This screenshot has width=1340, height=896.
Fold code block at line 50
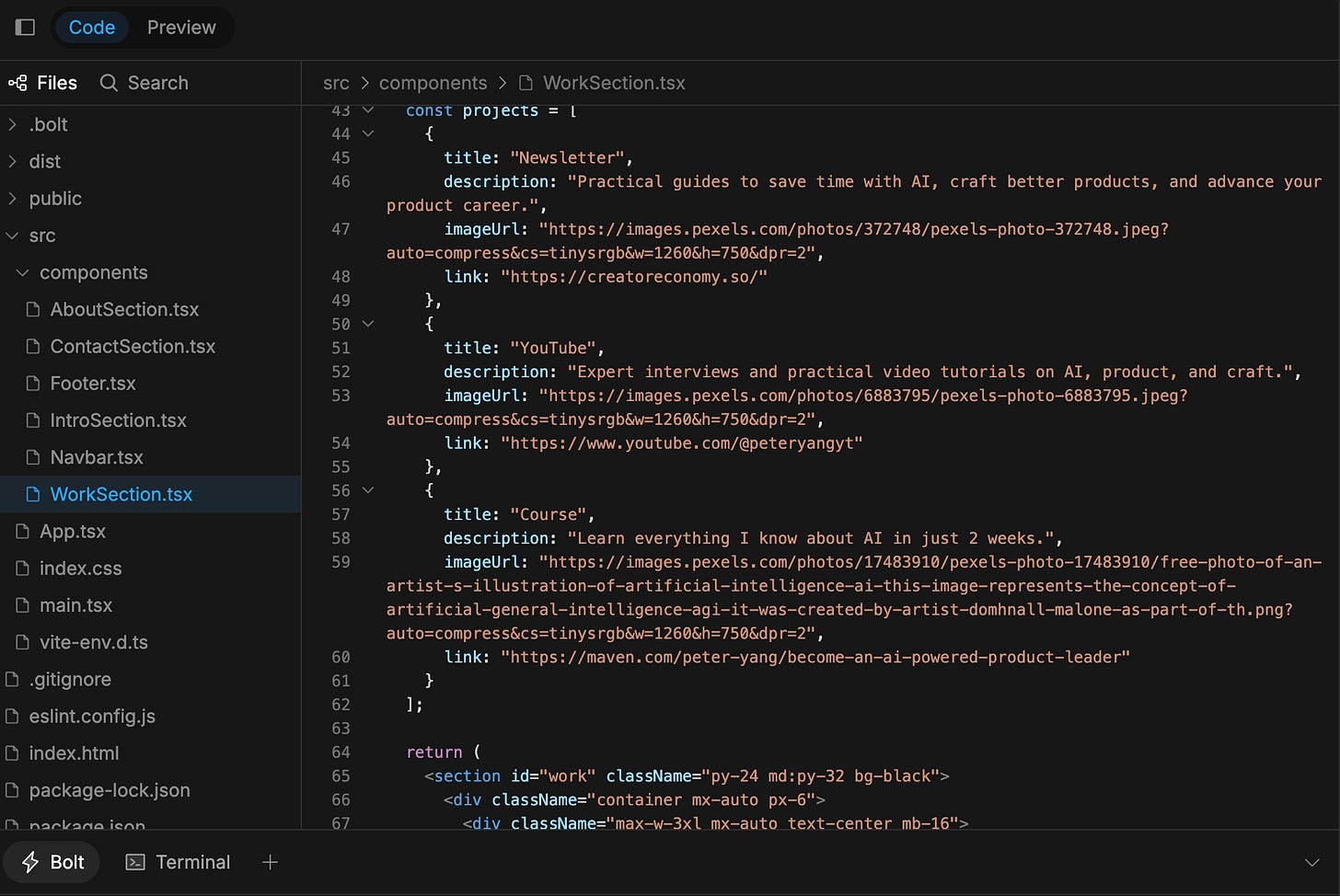pos(368,324)
